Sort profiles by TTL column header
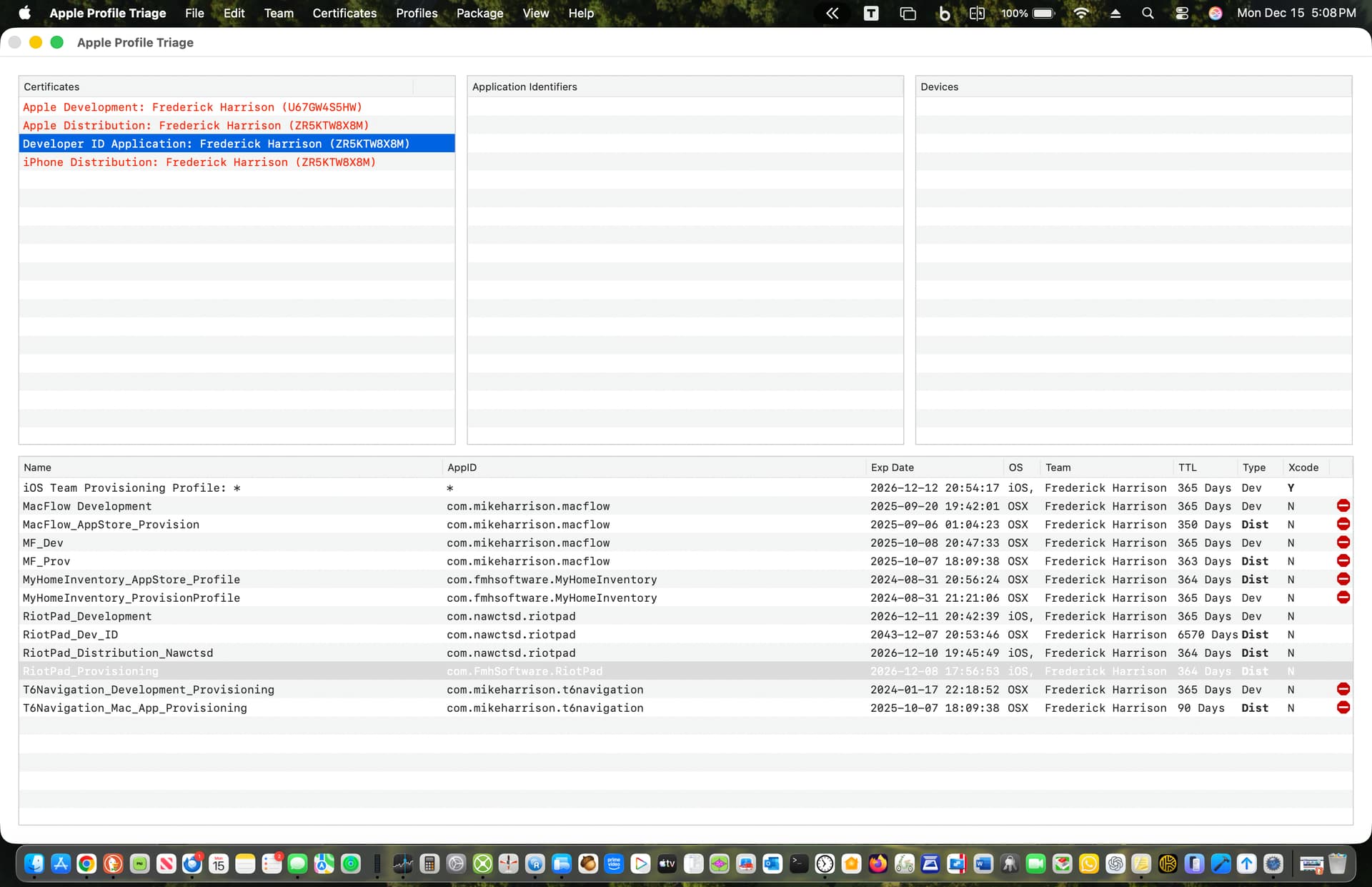The height and width of the screenshot is (887, 1372). pyautogui.click(x=1187, y=467)
